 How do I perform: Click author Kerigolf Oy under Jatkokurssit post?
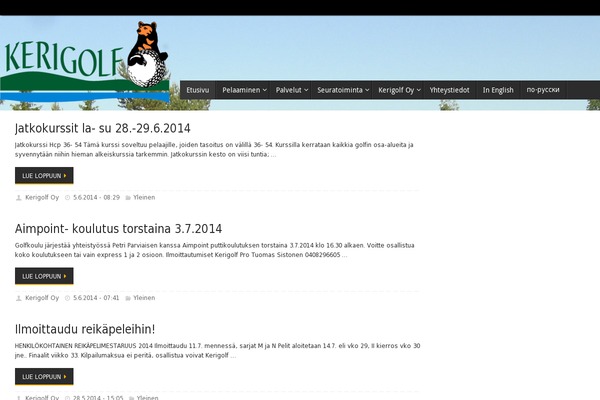click(42, 198)
